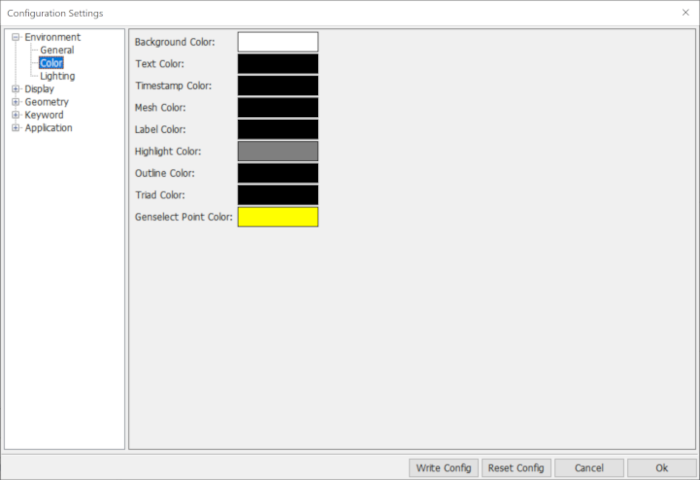The image size is (700, 480).
Task: Click the Configuration Settings title text
Action: [x=55, y=13]
